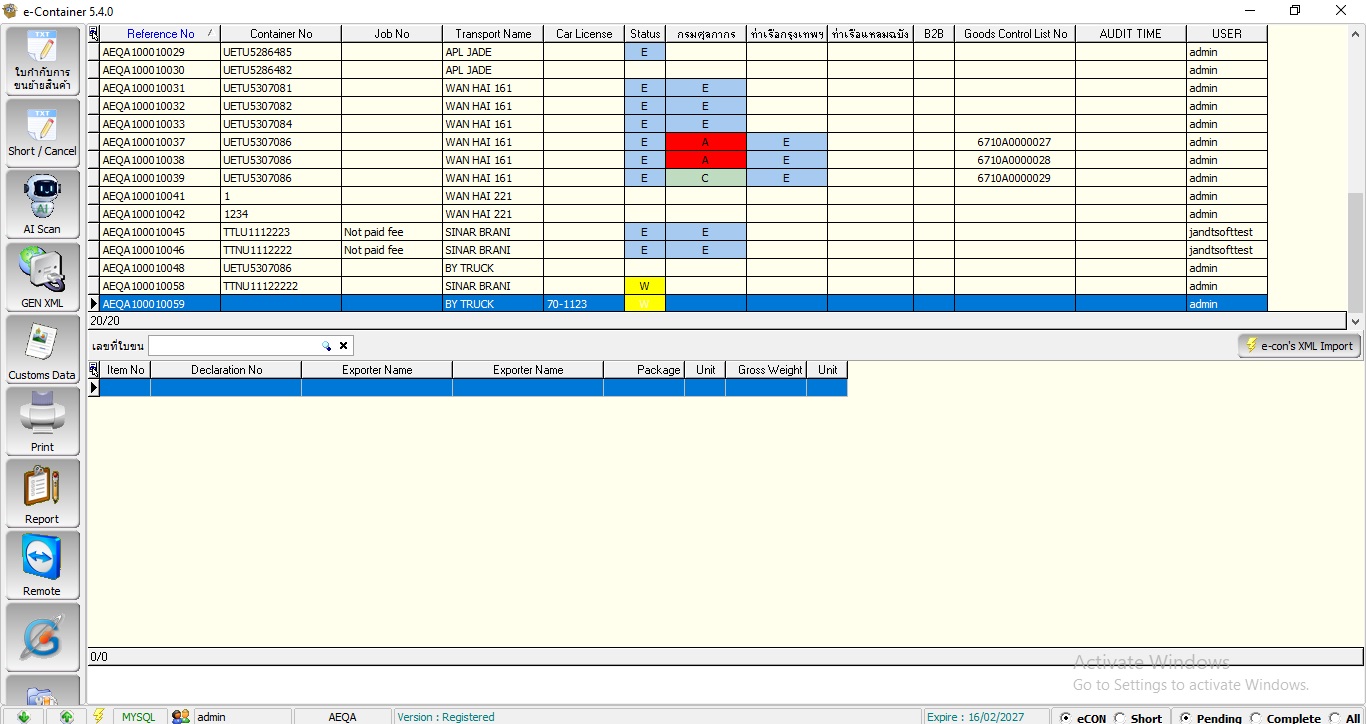Click the Container No column header
1366x724 pixels.
click(x=281, y=34)
